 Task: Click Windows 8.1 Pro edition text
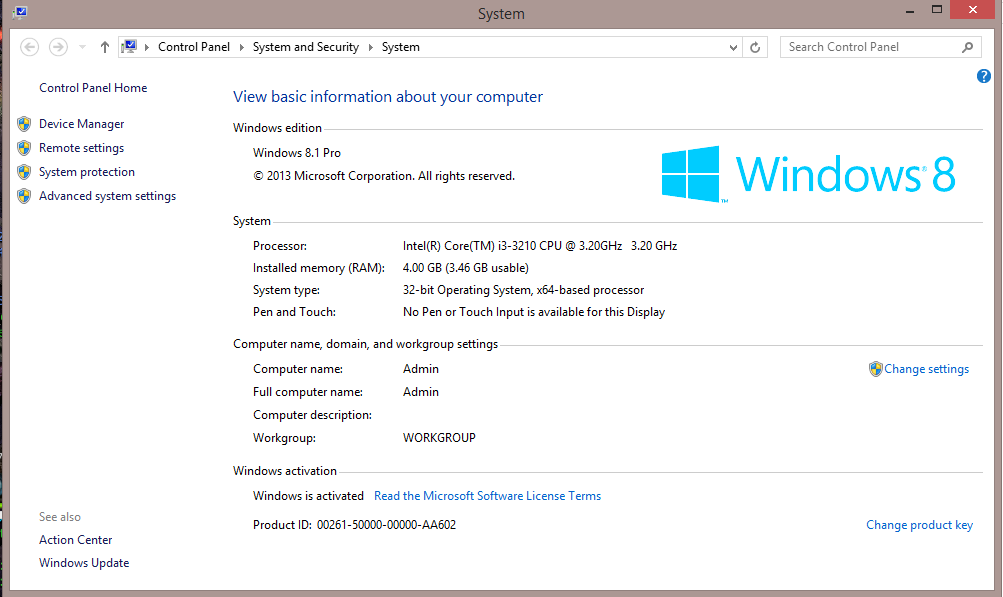pyautogui.click(x=297, y=153)
